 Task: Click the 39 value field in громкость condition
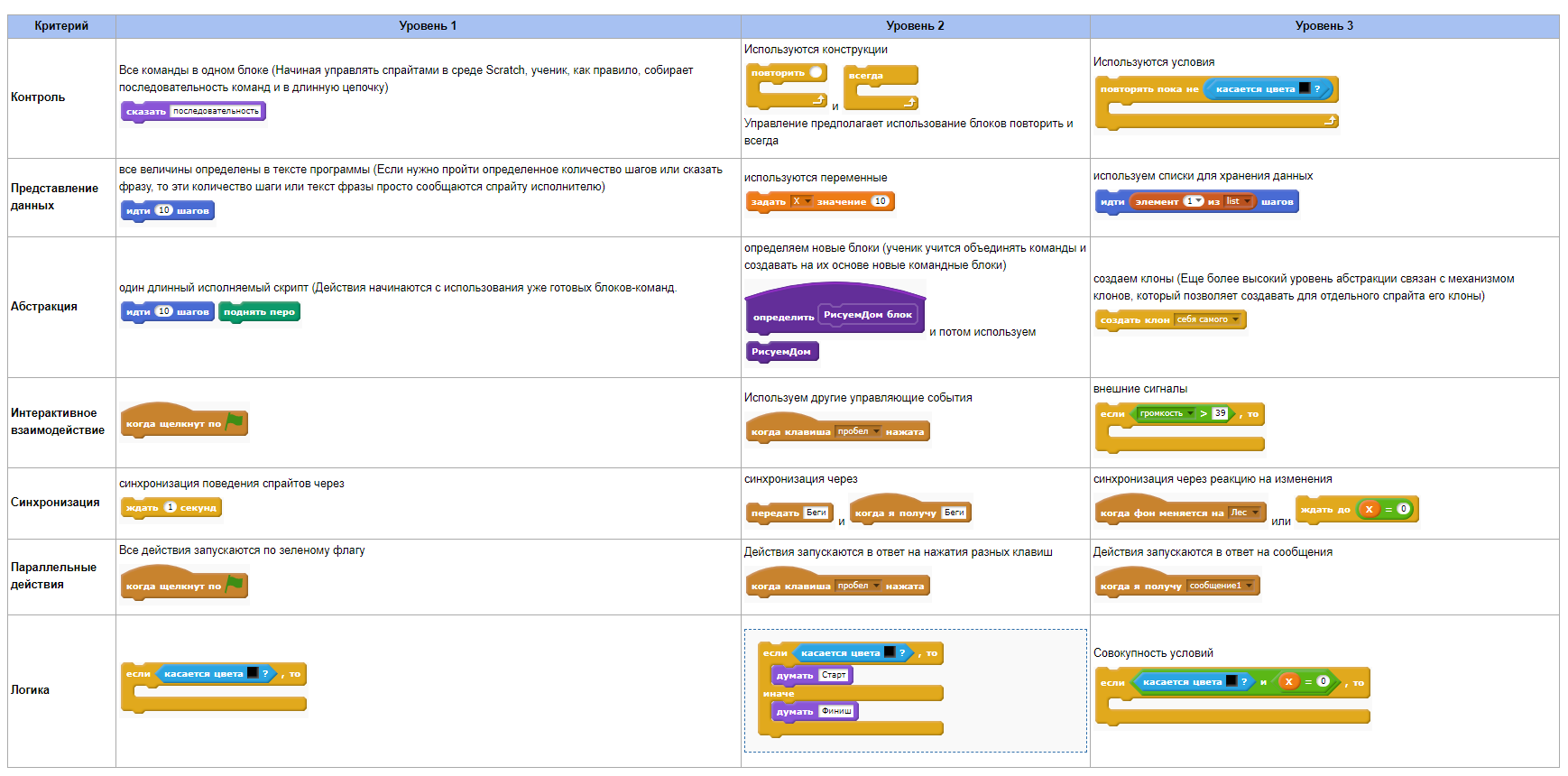[1220, 413]
